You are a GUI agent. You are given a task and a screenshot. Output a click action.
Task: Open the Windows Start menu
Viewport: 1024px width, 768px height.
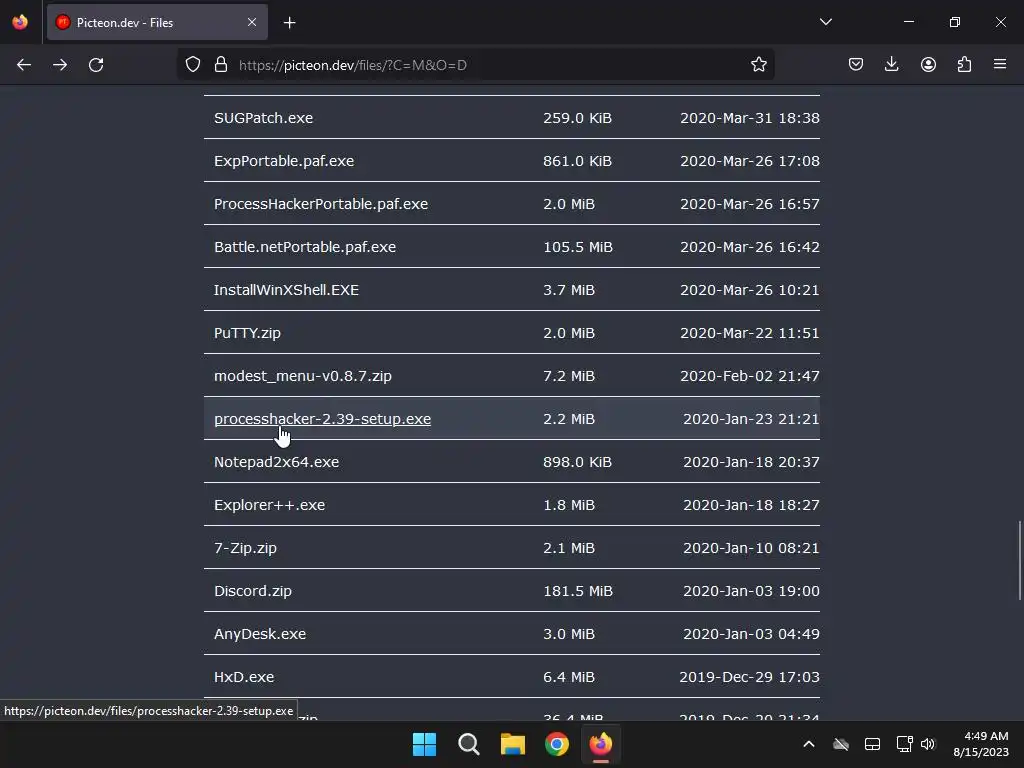tap(424, 744)
